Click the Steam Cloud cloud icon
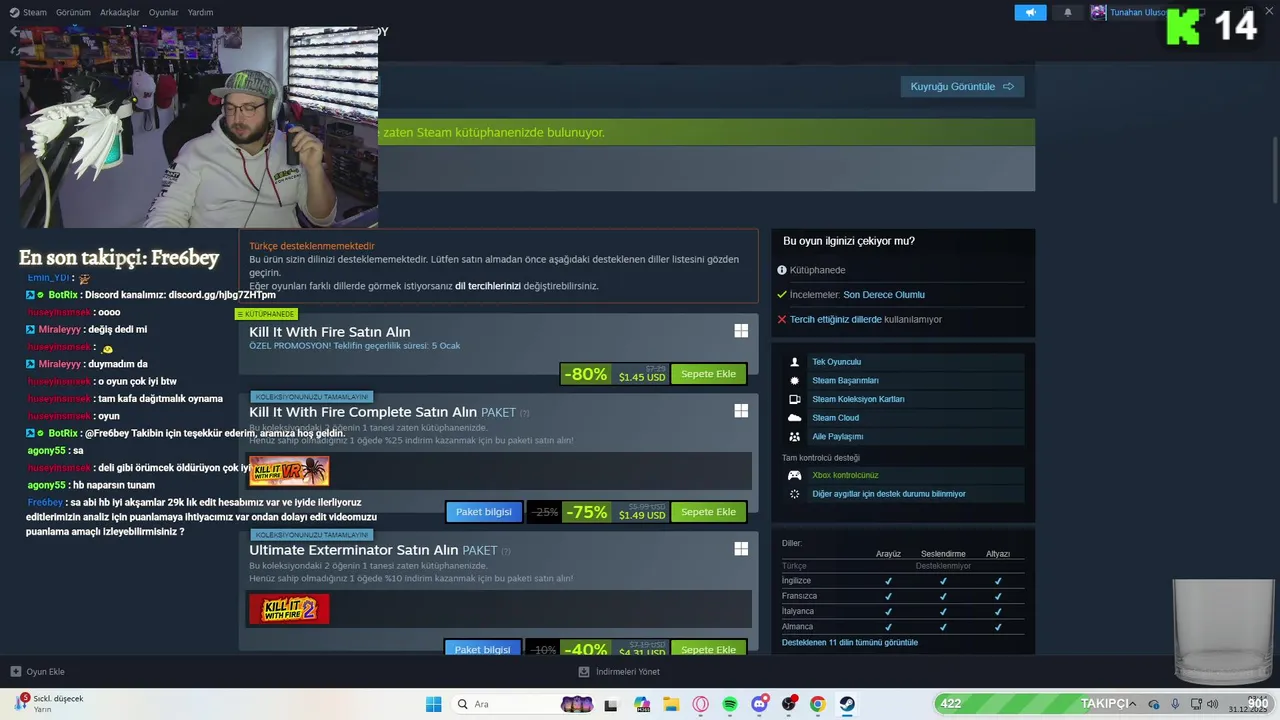Screen dimensions: 1280x720 pyautogui.click(x=795, y=418)
